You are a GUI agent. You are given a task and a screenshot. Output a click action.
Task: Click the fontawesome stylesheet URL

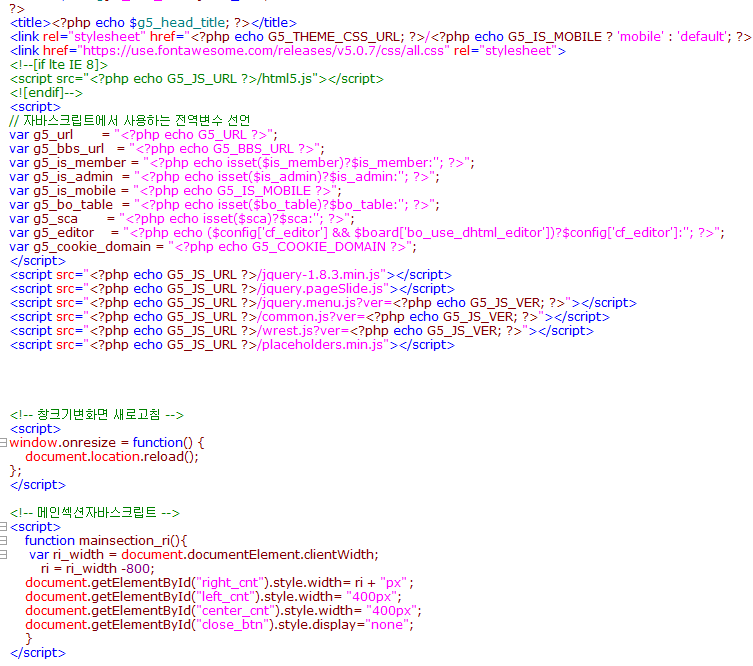pos(264,50)
